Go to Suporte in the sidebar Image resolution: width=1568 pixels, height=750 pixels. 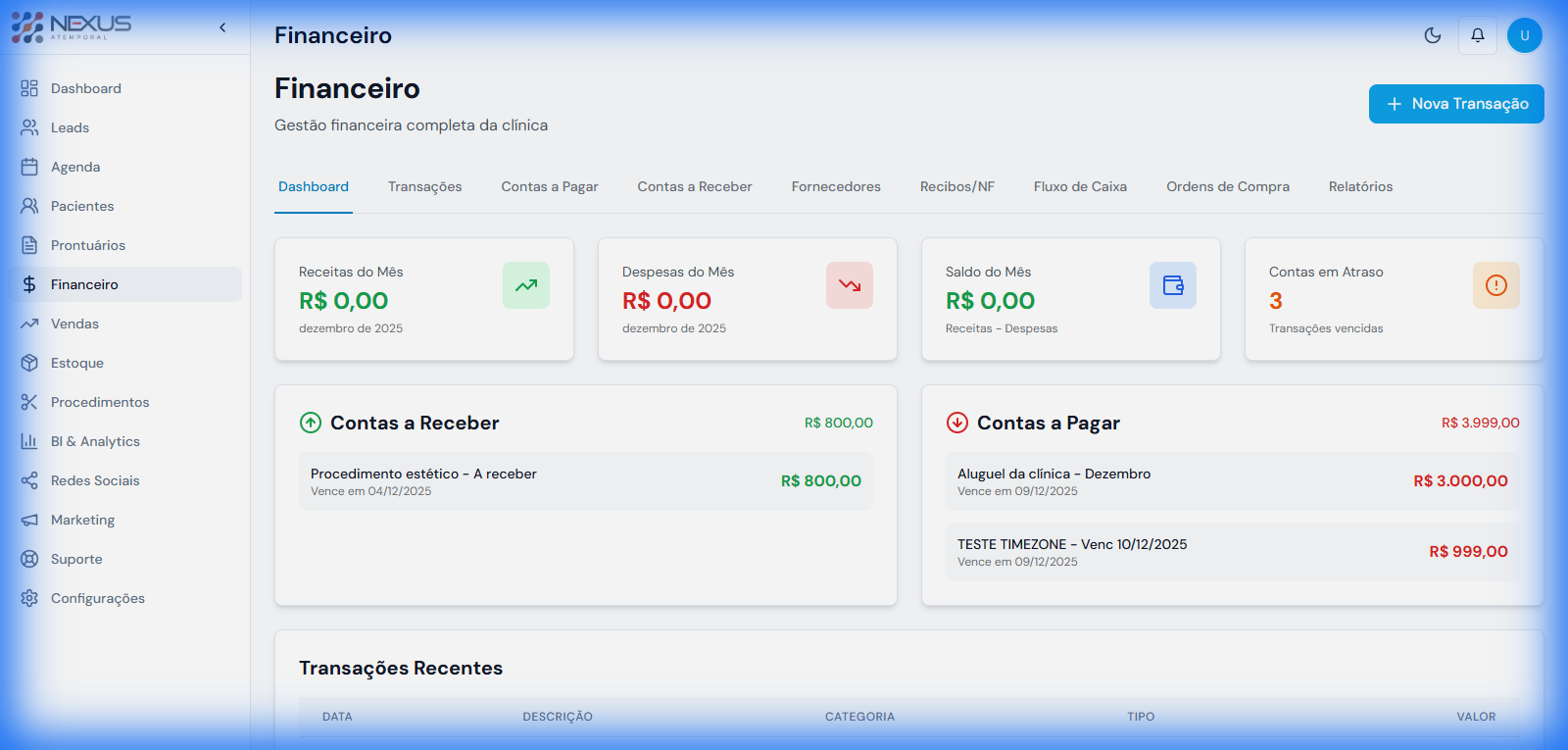pyautogui.click(x=125, y=559)
